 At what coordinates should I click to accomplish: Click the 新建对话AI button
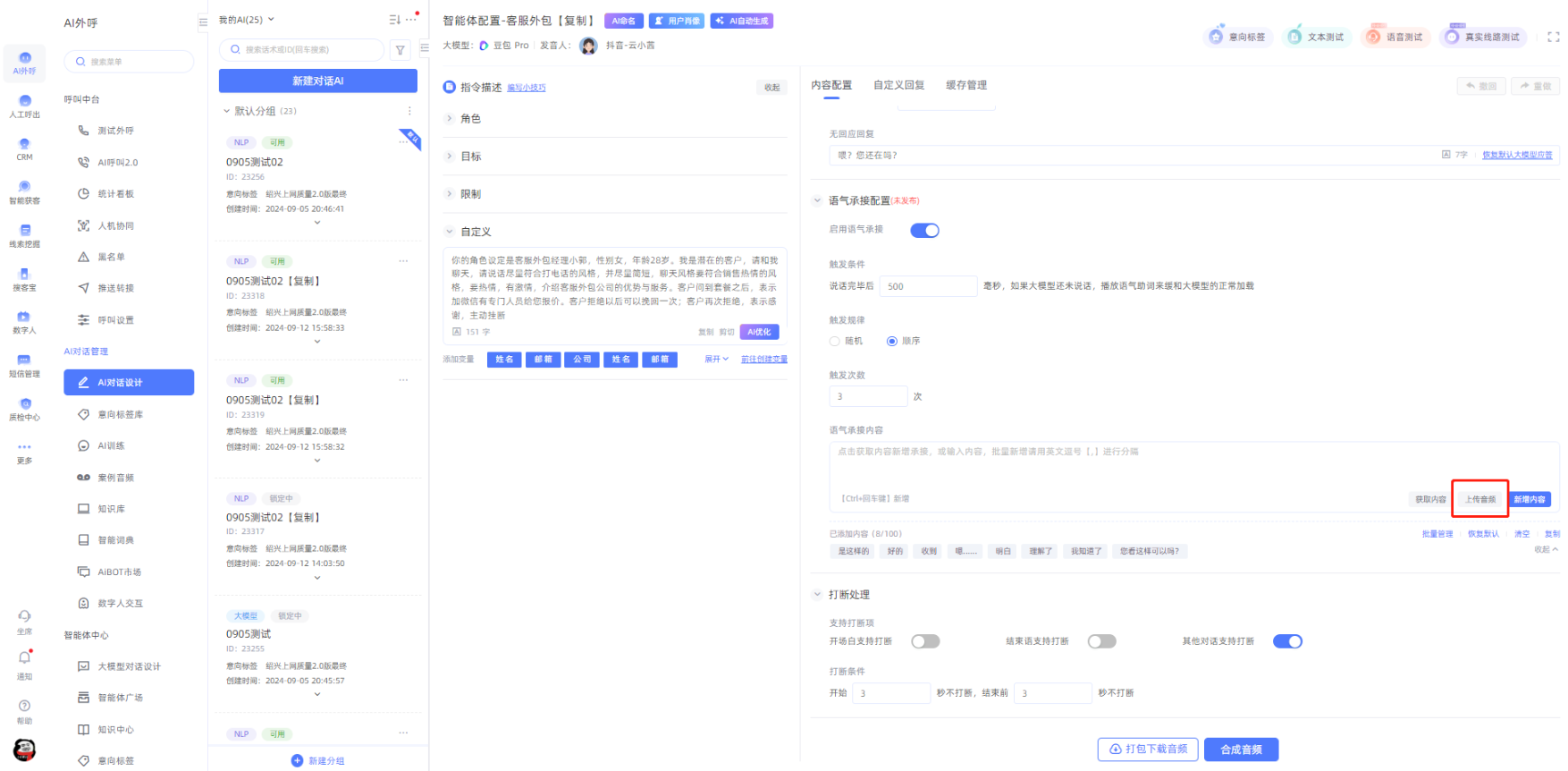pyautogui.click(x=317, y=80)
